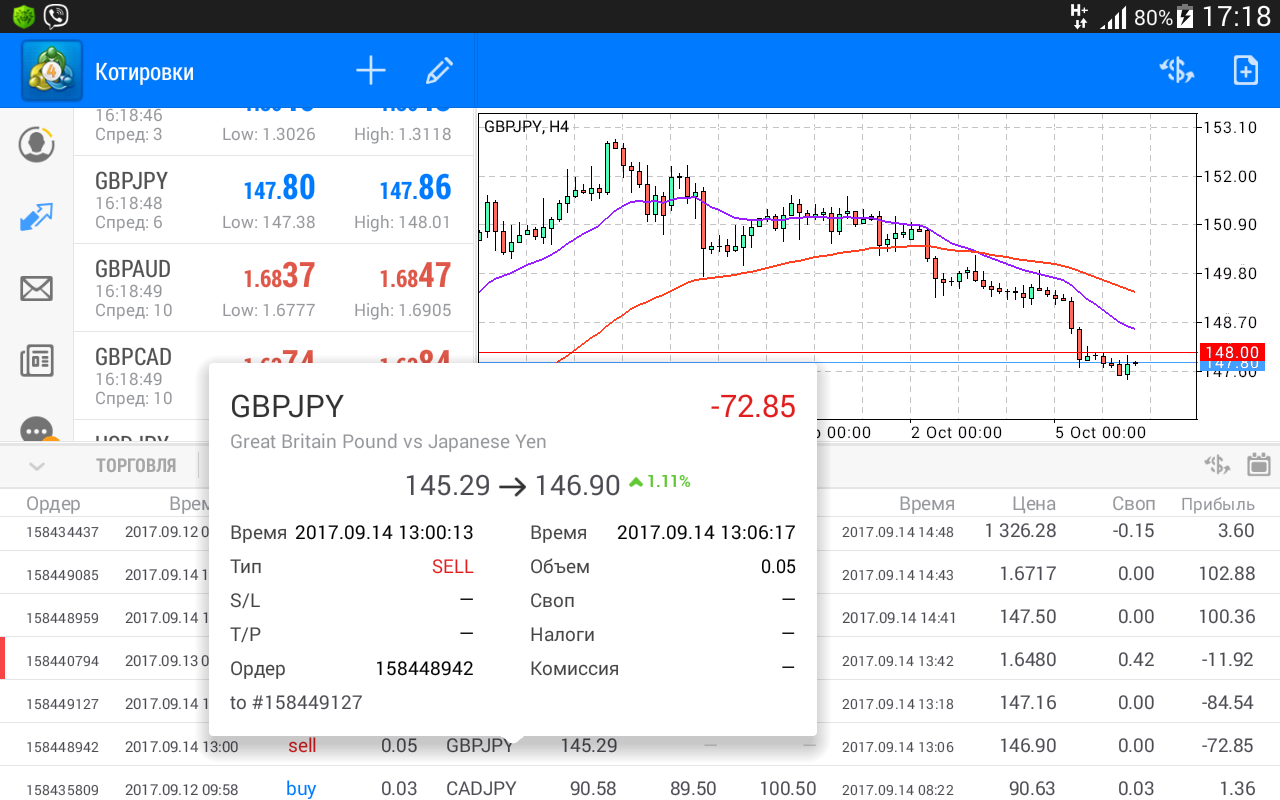Tap the Ордер column header
This screenshot has height=800, width=1280.
(x=54, y=504)
